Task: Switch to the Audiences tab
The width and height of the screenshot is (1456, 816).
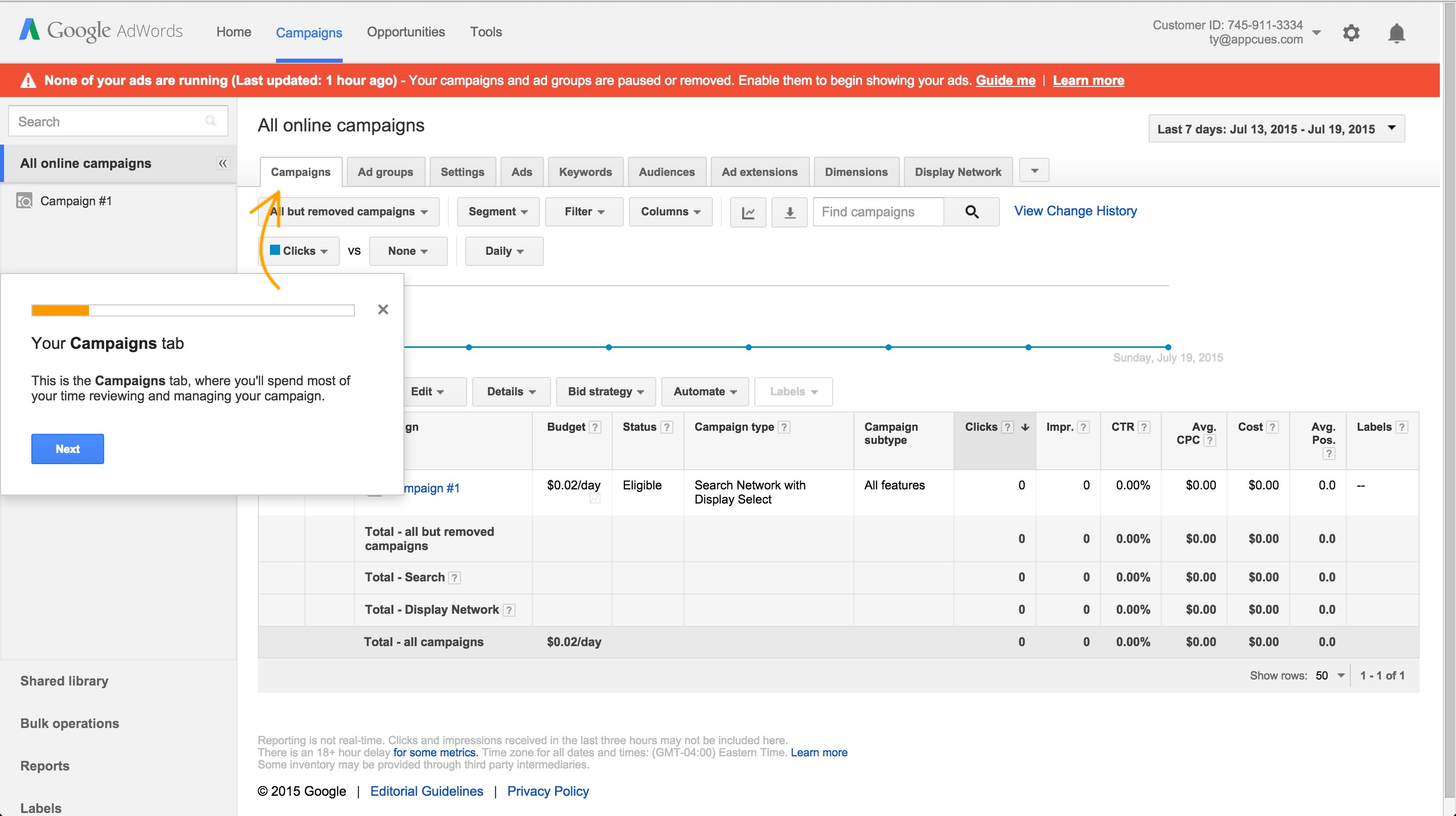Action: [667, 172]
